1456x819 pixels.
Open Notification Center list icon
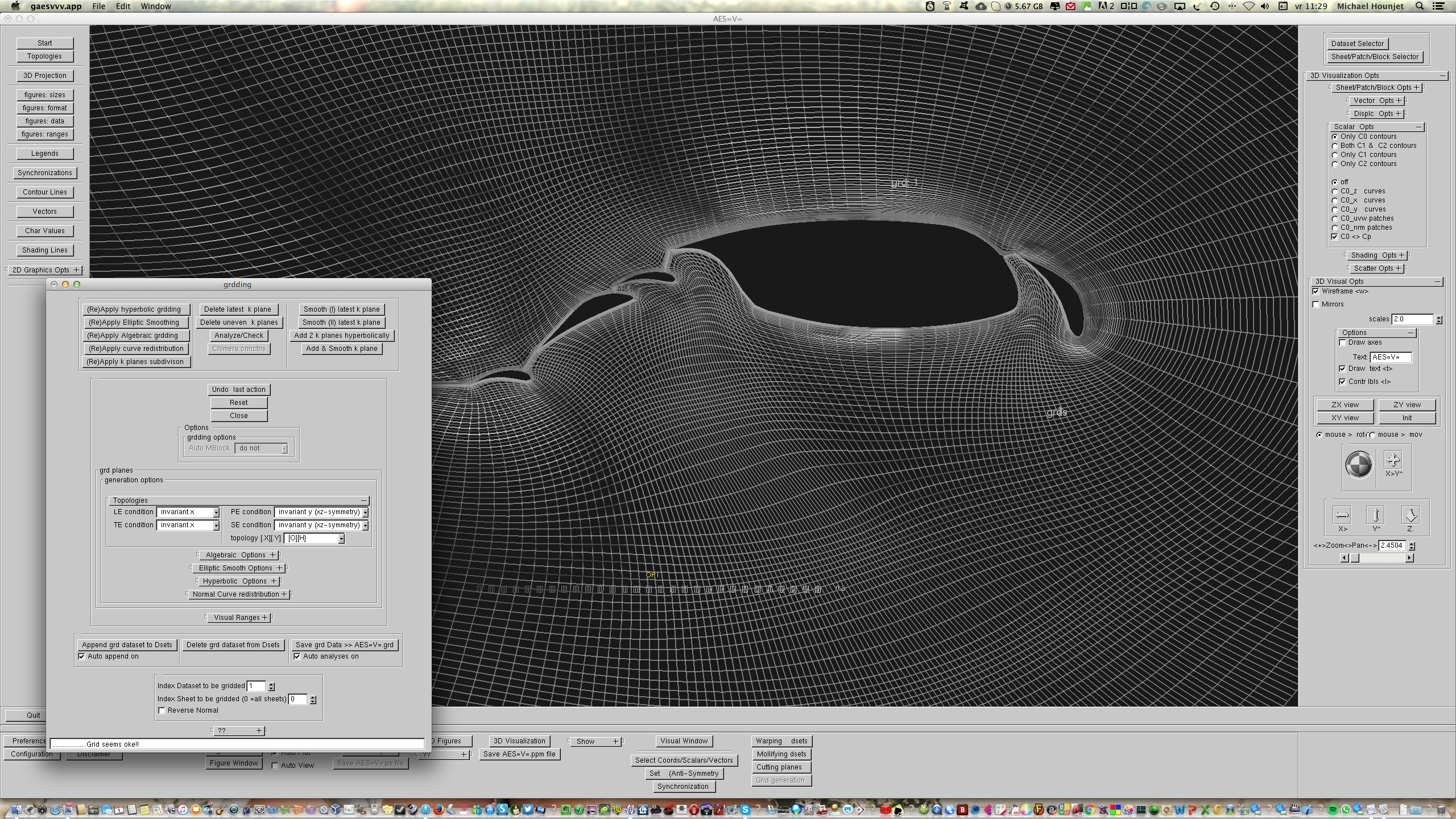(1438, 6)
